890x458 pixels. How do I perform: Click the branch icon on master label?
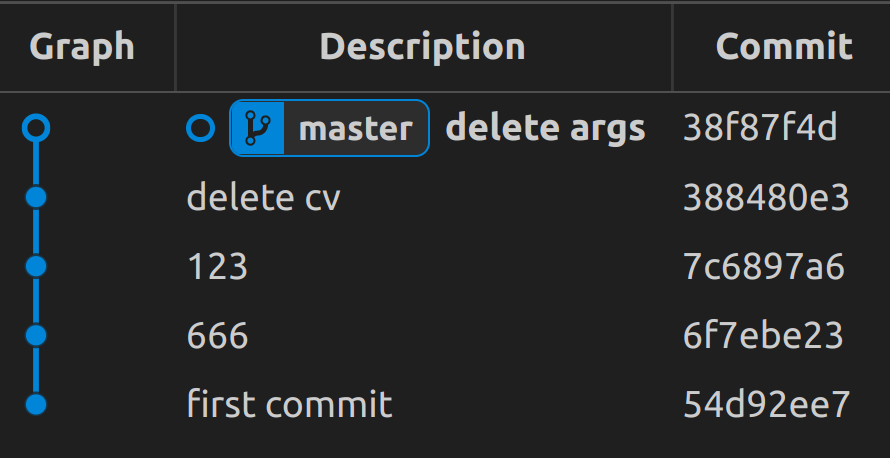[x=257, y=128]
